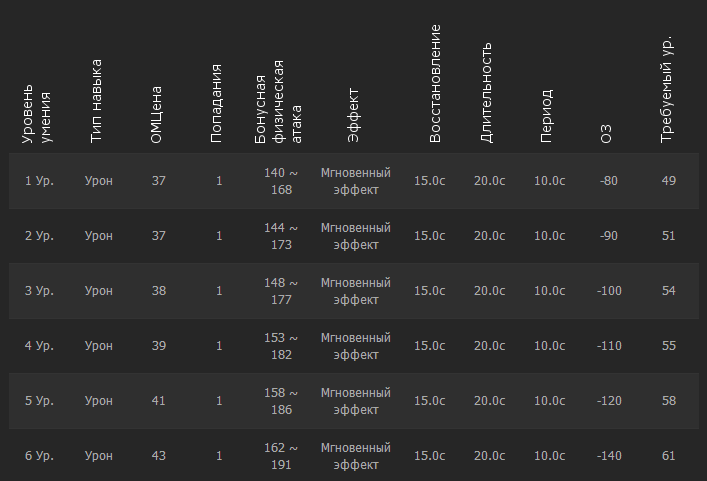Select the "-90" ОЗ value cell
The width and height of the screenshot is (707, 481).
pyautogui.click(x=608, y=236)
